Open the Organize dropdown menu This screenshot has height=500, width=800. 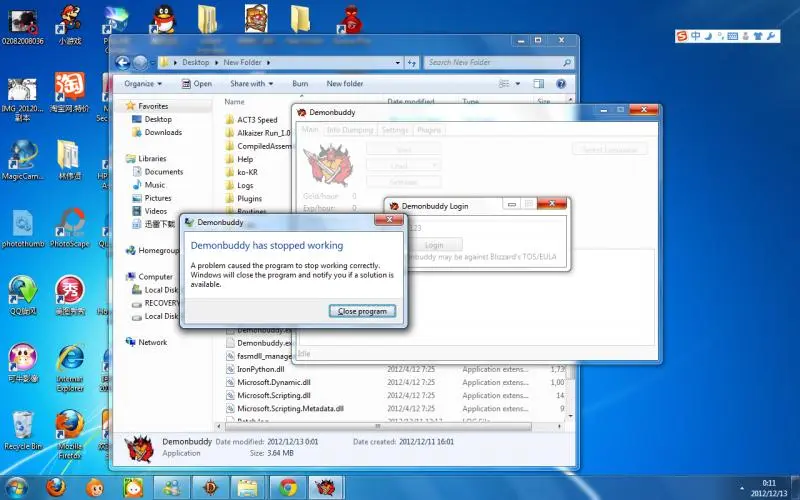coord(142,84)
